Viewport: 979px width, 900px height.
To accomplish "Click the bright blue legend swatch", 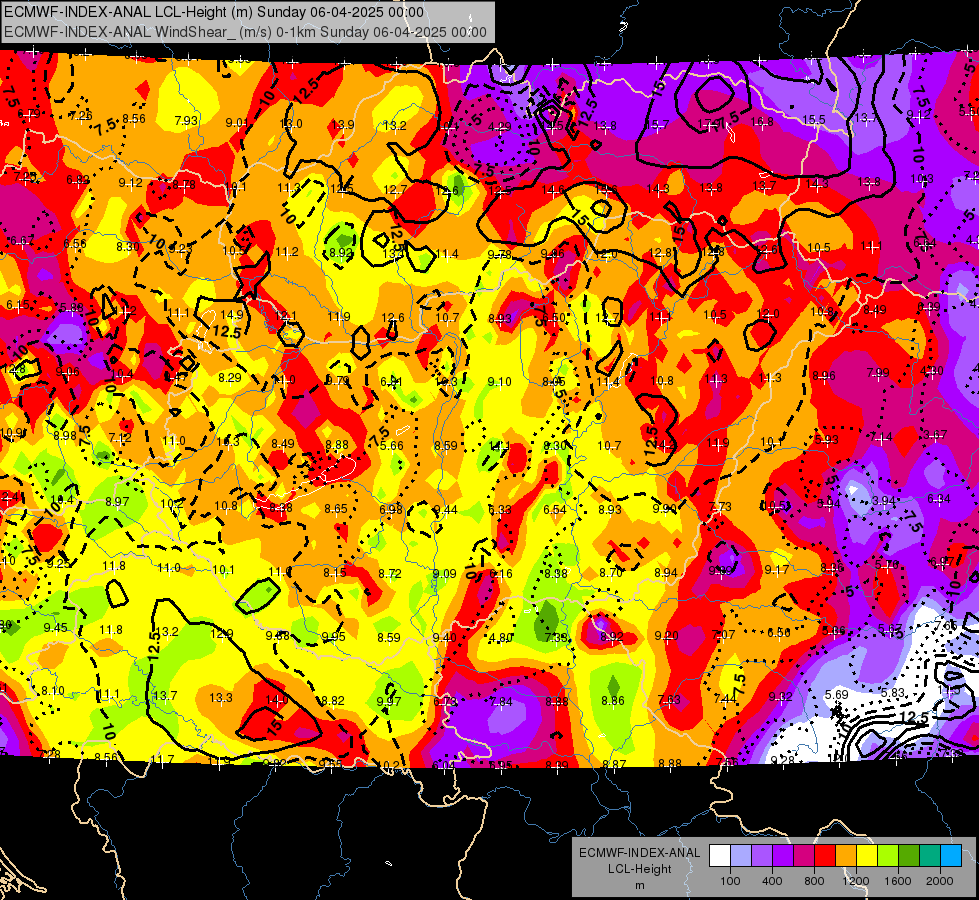I will pos(951,856).
